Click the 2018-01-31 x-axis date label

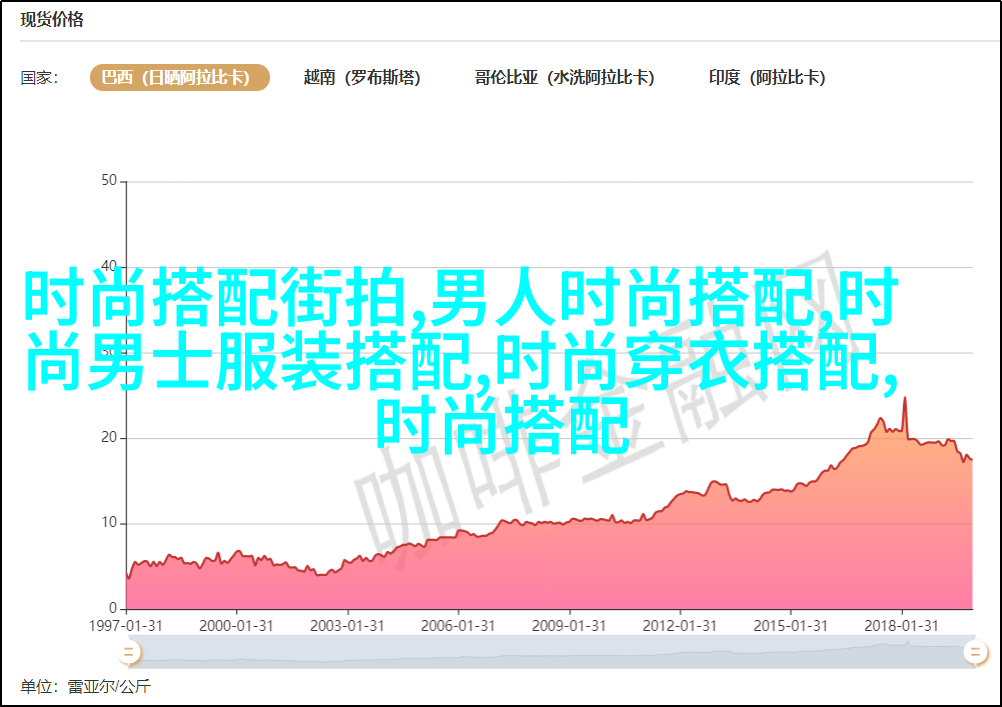point(902,625)
